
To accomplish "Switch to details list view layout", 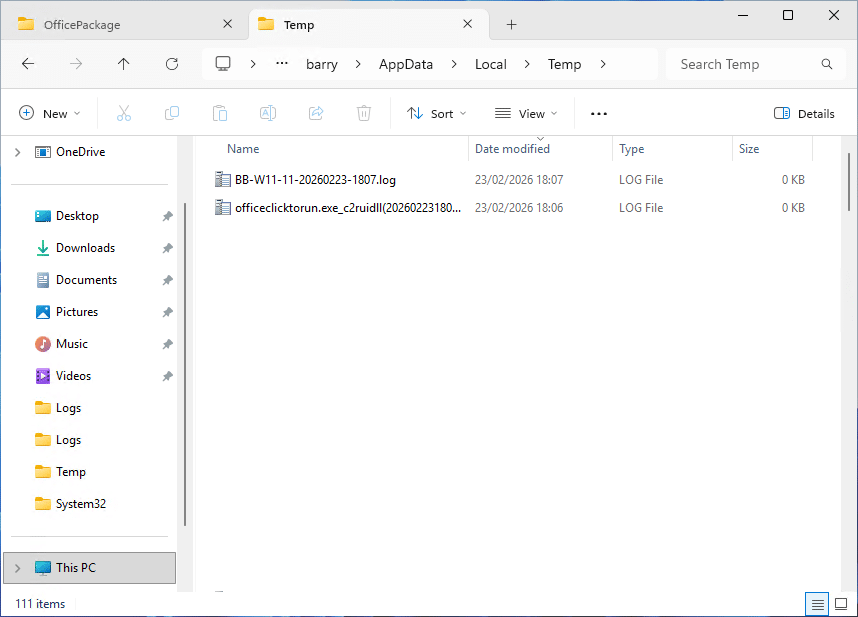I will point(818,604).
